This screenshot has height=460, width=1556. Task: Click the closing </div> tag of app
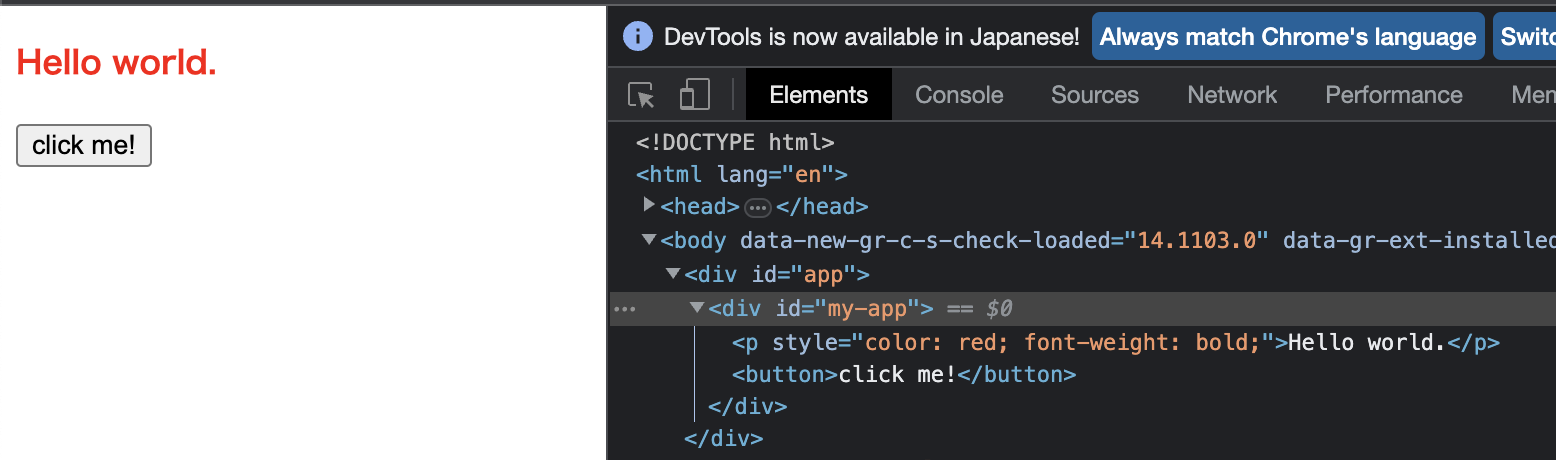(724, 439)
